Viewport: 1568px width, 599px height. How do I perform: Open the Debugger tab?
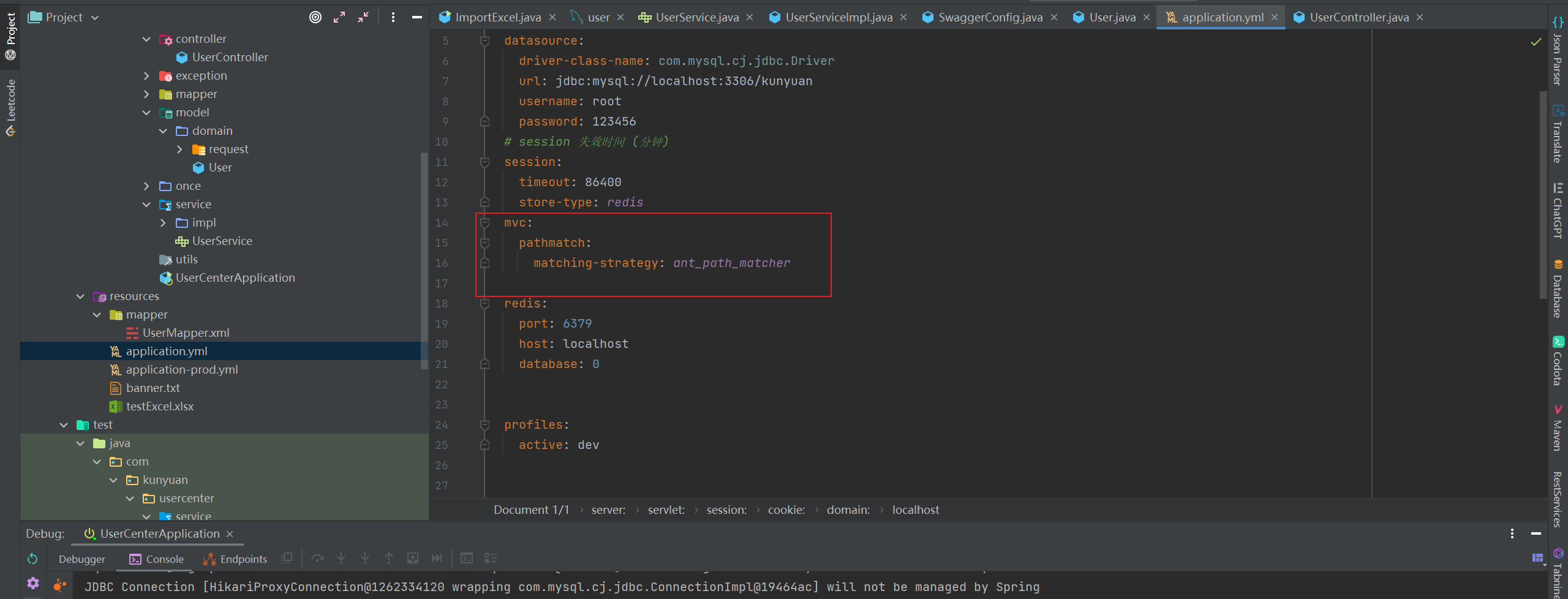[82, 559]
